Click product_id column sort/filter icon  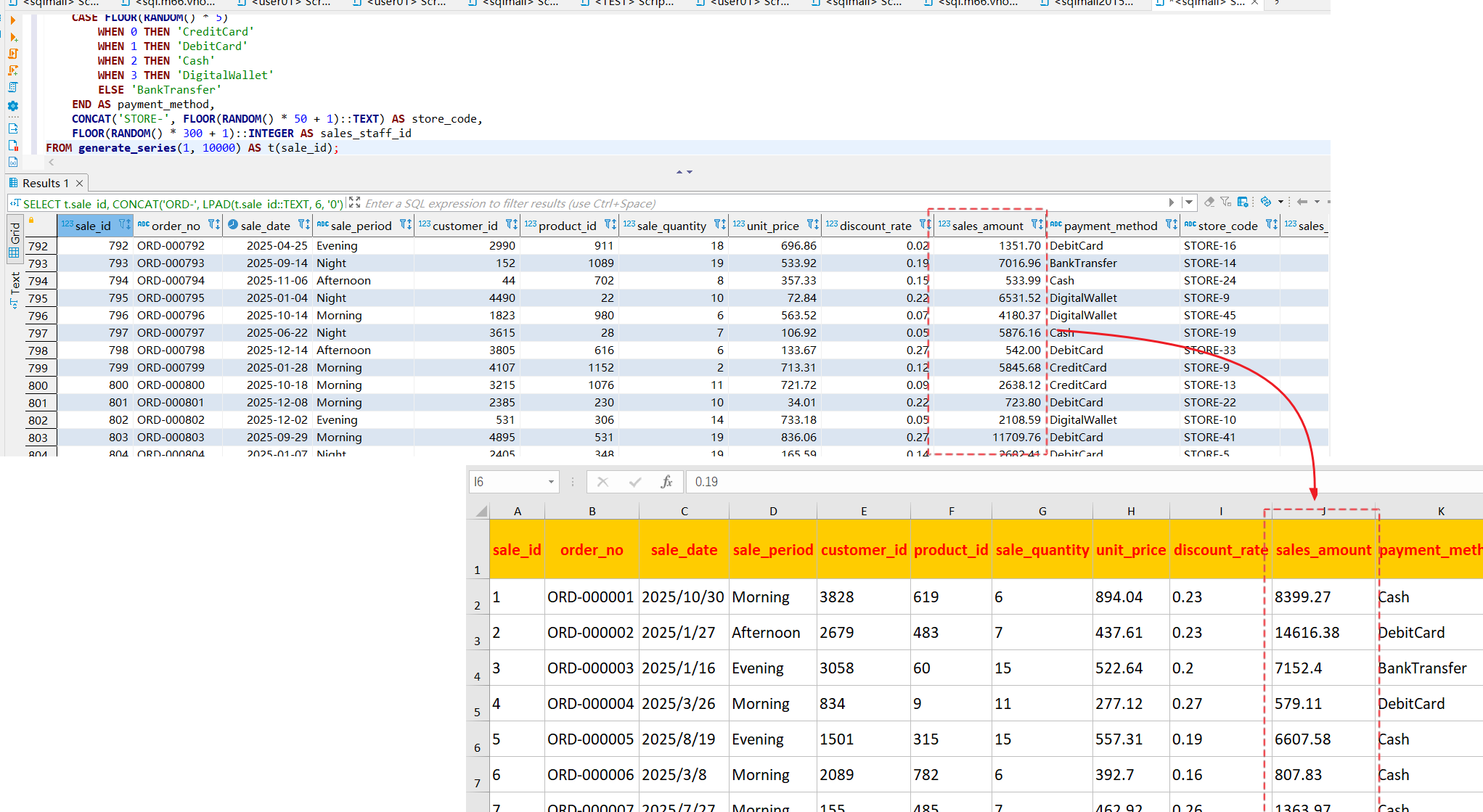coord(610,225)
